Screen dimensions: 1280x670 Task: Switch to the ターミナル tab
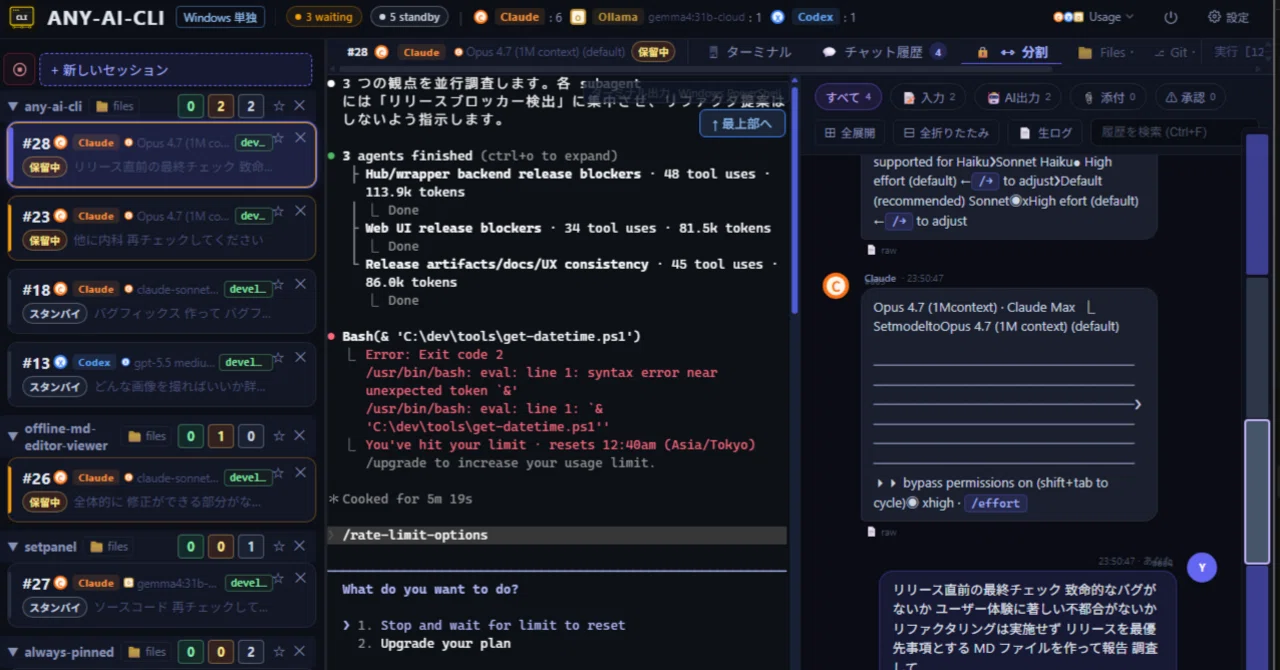tap(749, 52)
